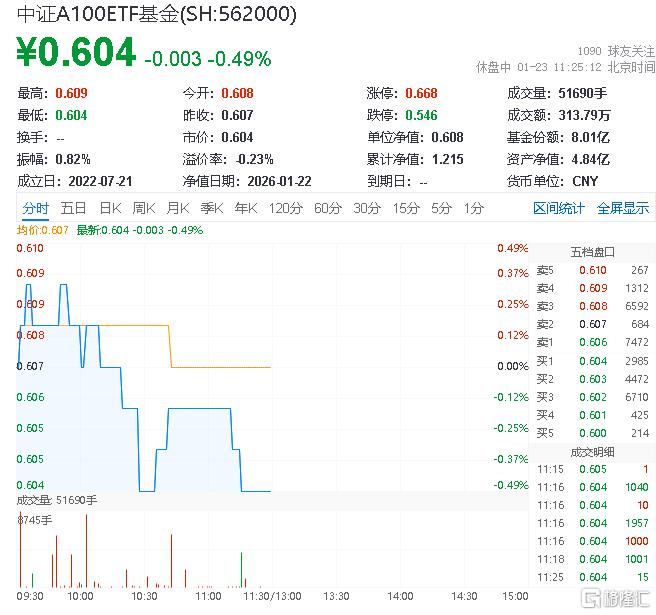Click the 0.00% percentage axis label

pos(513,366)
